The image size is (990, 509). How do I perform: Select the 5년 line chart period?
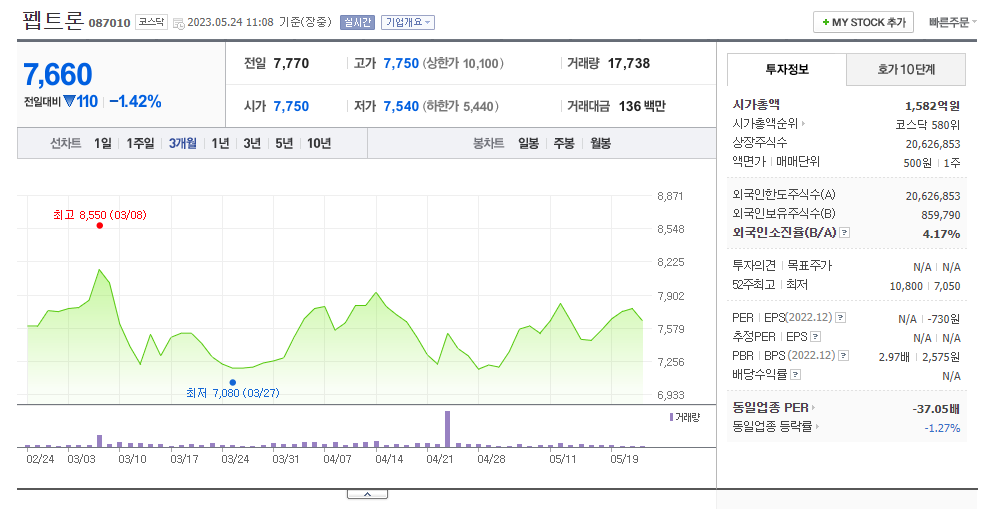click(284, 144)
